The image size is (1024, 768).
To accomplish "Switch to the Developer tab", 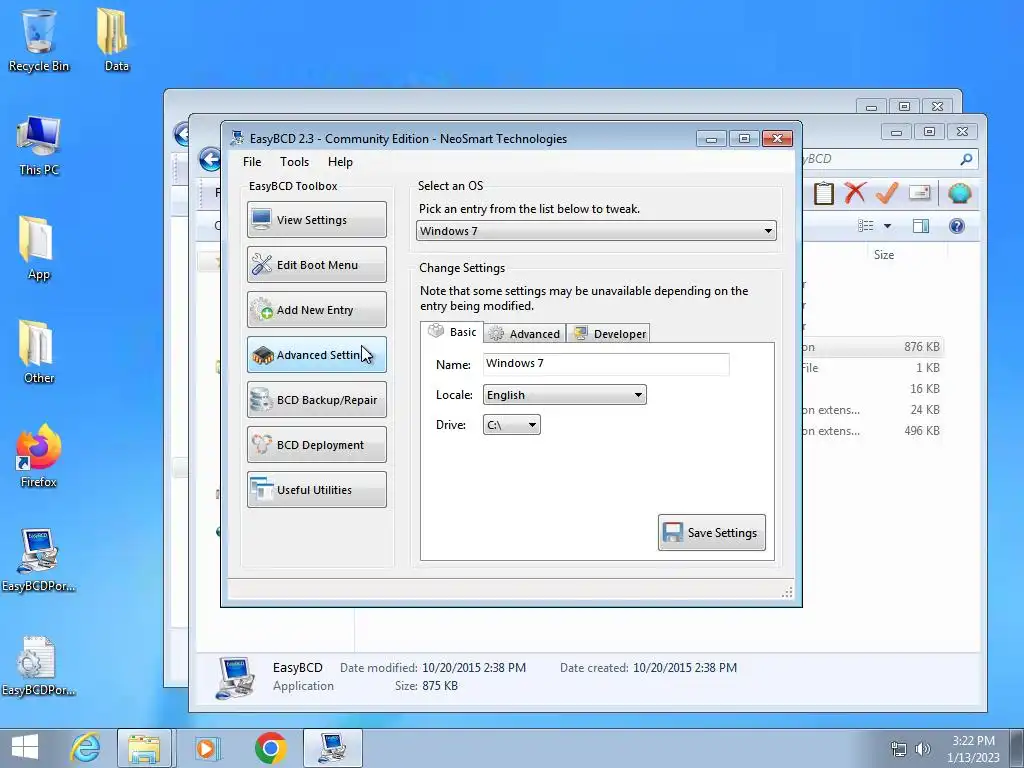I will pos(608,334).
